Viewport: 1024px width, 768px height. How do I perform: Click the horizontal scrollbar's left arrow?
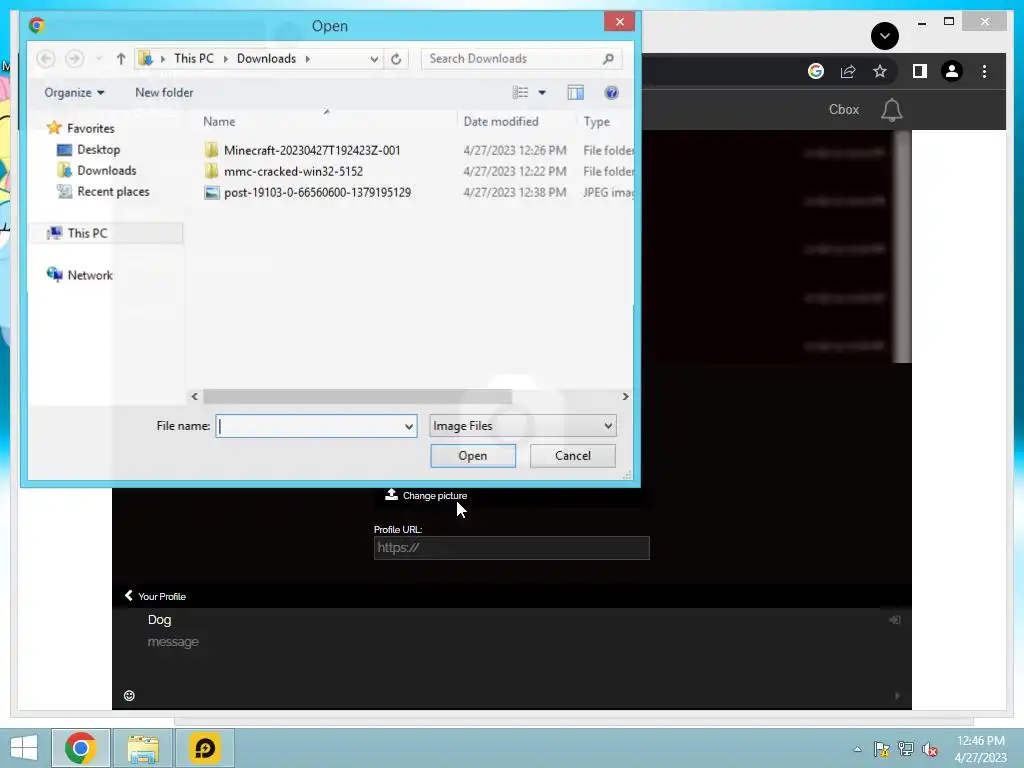195,396
